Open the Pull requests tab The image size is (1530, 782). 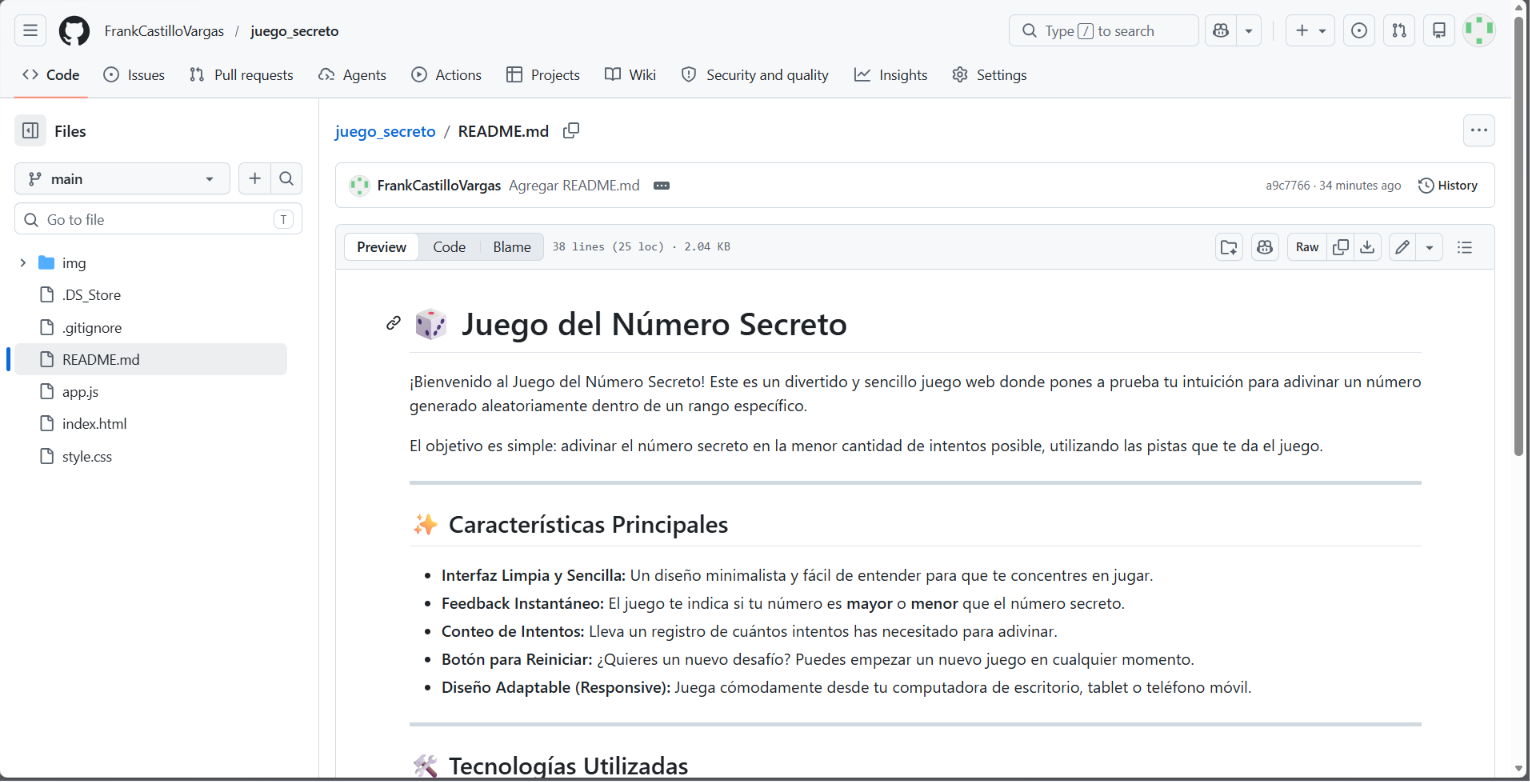(241, 75)
